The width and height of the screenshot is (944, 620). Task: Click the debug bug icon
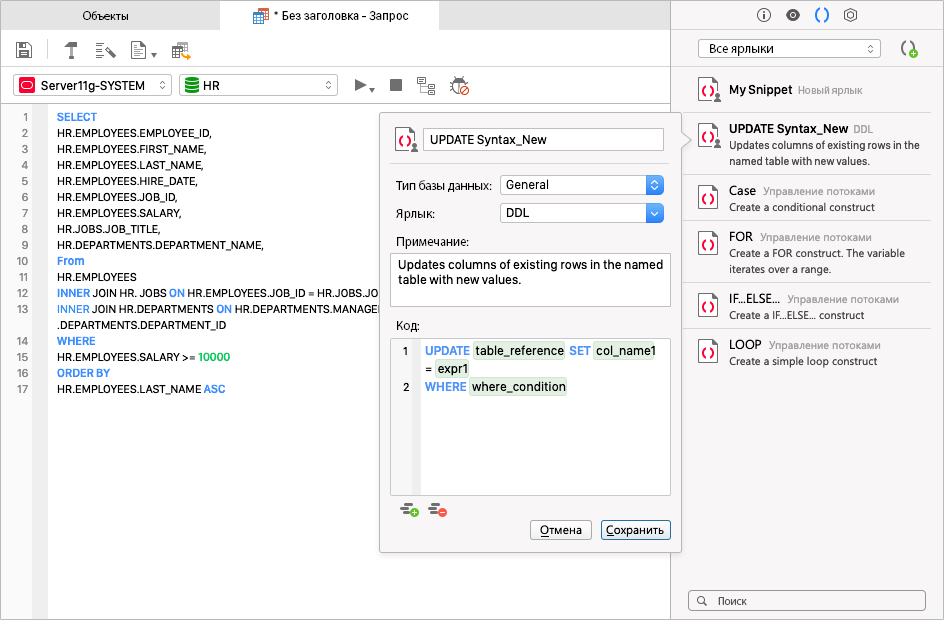point(459,86)
